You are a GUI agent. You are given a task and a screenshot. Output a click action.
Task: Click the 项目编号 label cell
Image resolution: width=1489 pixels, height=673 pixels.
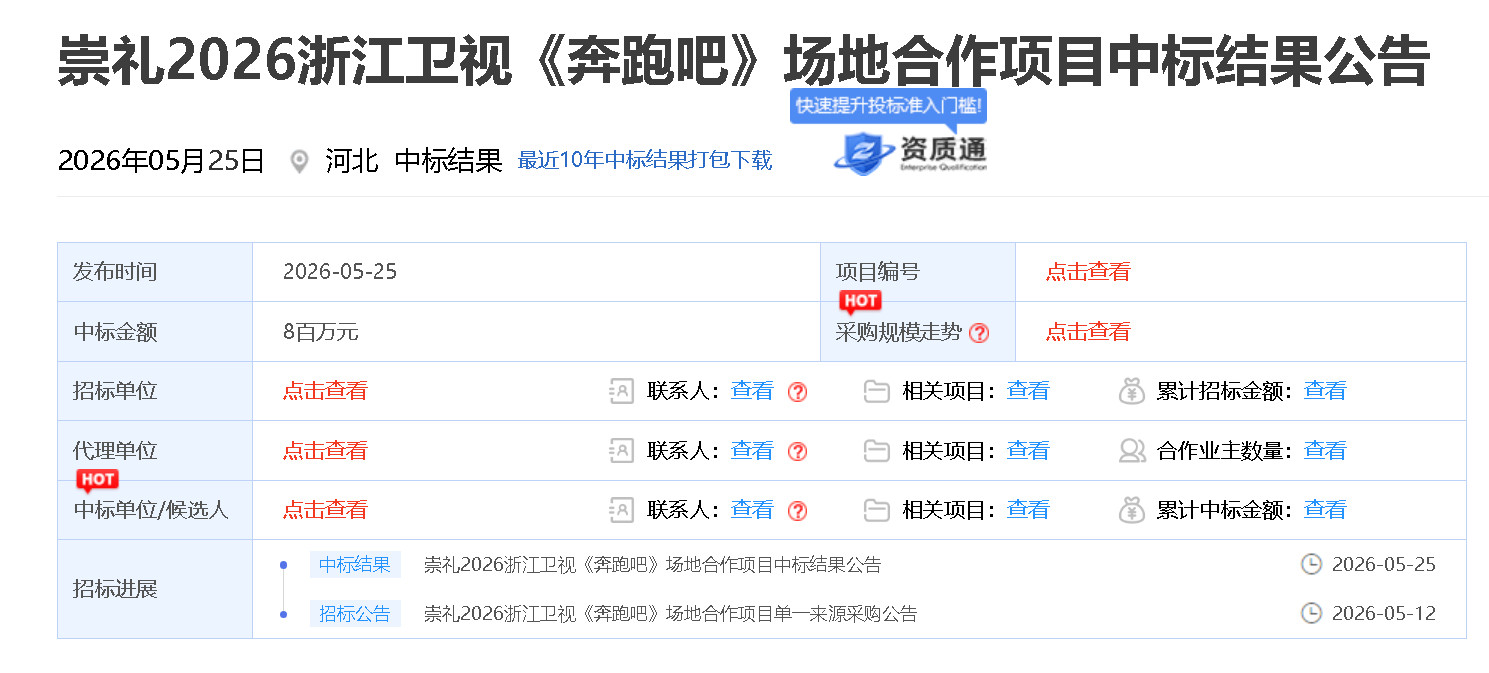(x=918, y=272)
